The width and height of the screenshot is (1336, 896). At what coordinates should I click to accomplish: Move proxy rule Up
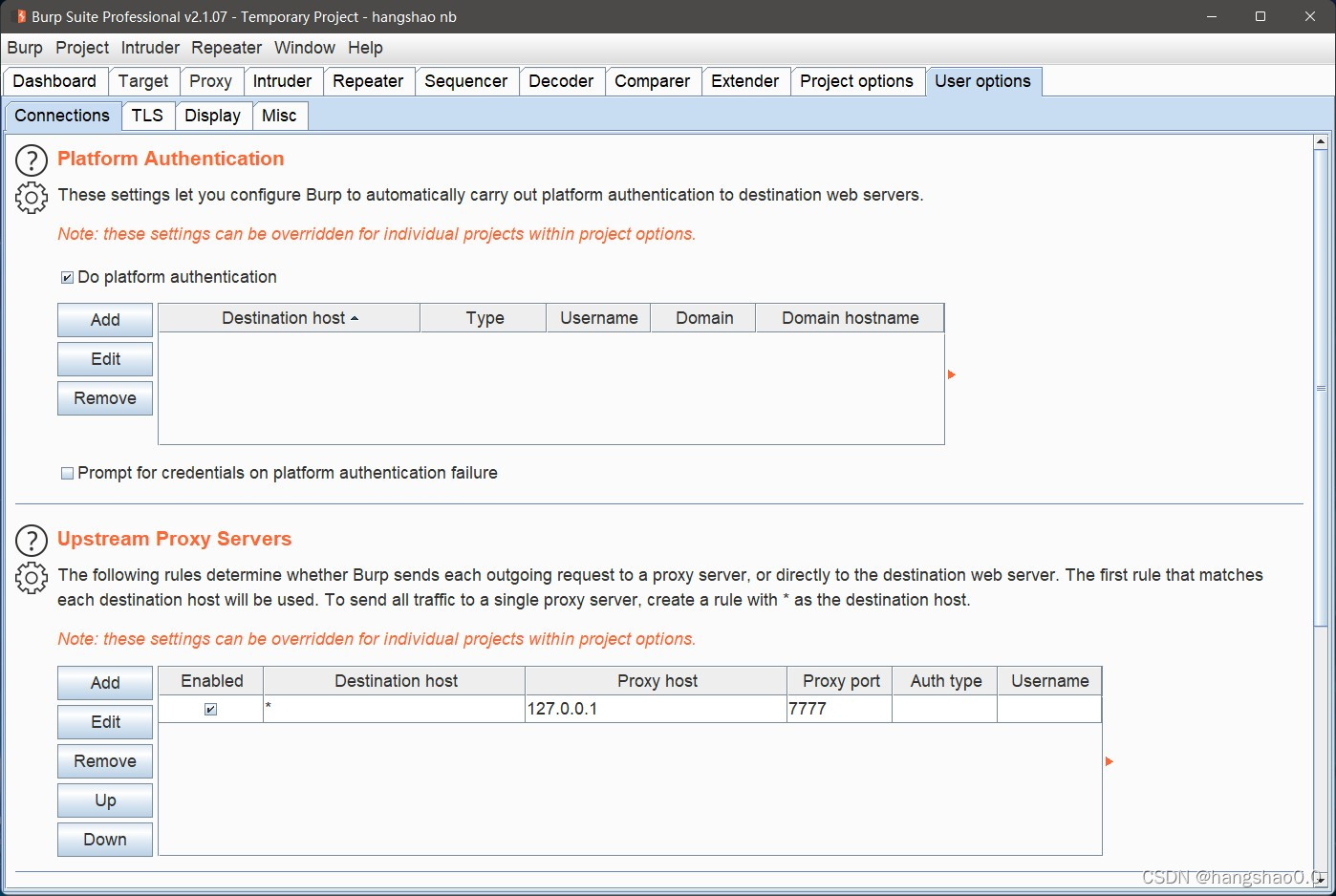pos(105,800)
